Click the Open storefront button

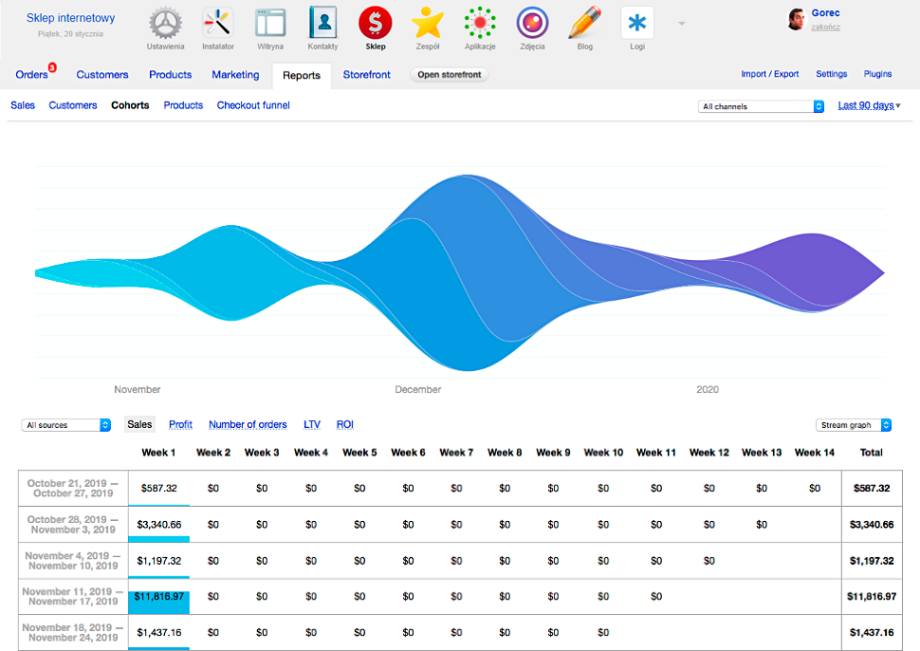pos(449,75)
